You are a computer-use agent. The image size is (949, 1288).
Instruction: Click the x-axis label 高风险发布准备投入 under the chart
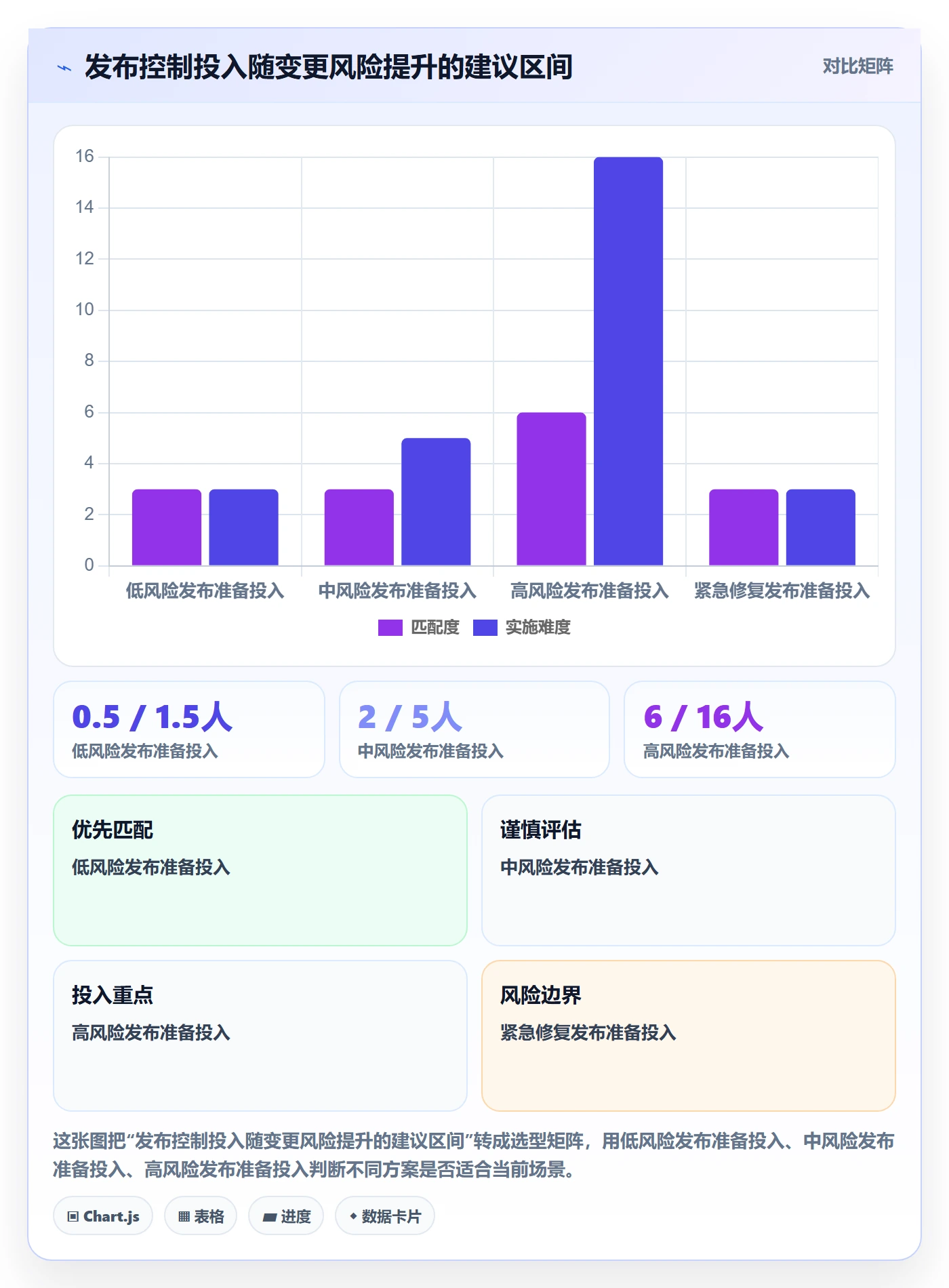point(590,591)
